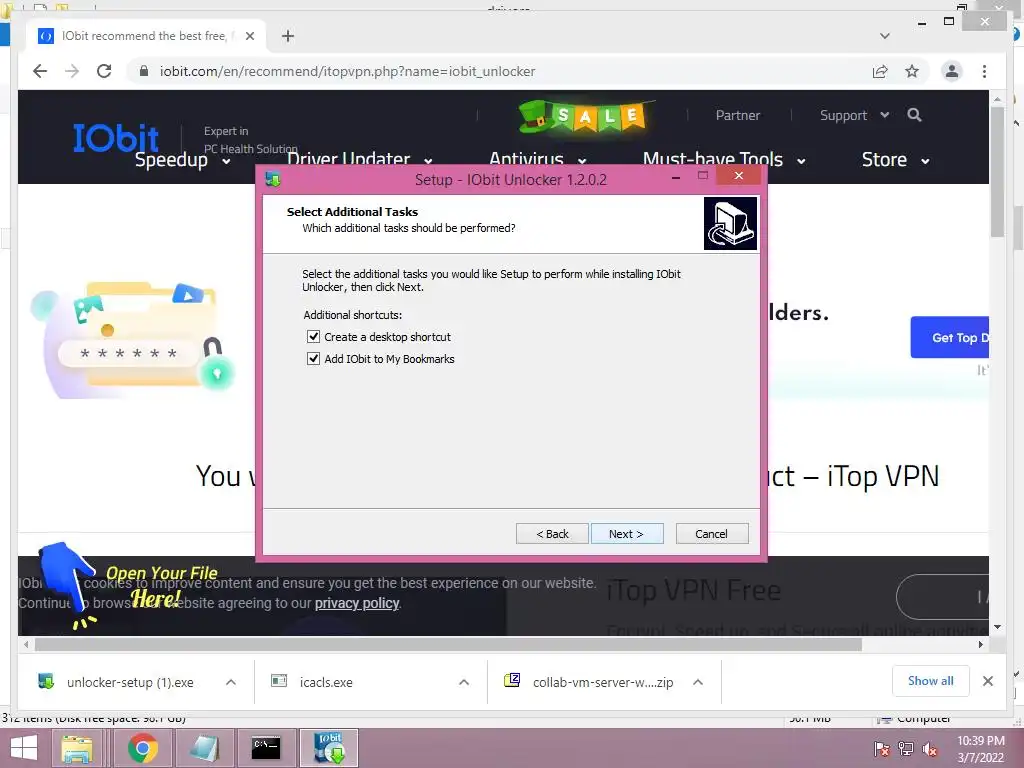Viewport: 1024px width, 768px height.
Task: Click the Action Center flag icon
Action: pos(881,749)
